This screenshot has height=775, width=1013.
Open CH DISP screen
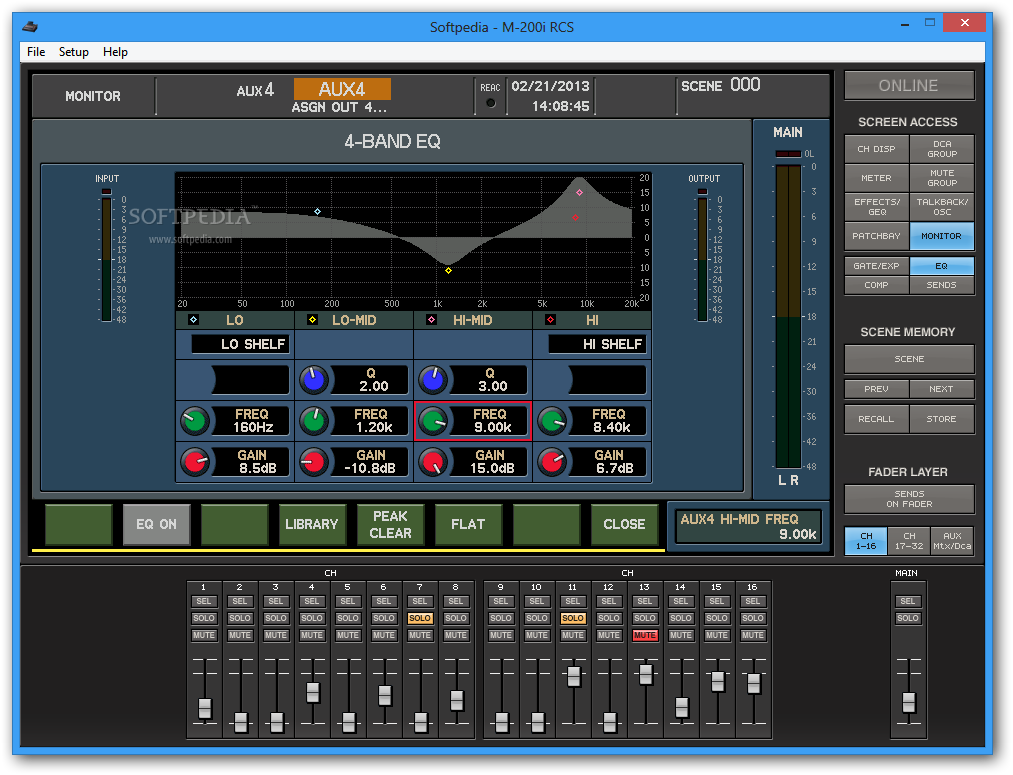(x=877, y=149)
